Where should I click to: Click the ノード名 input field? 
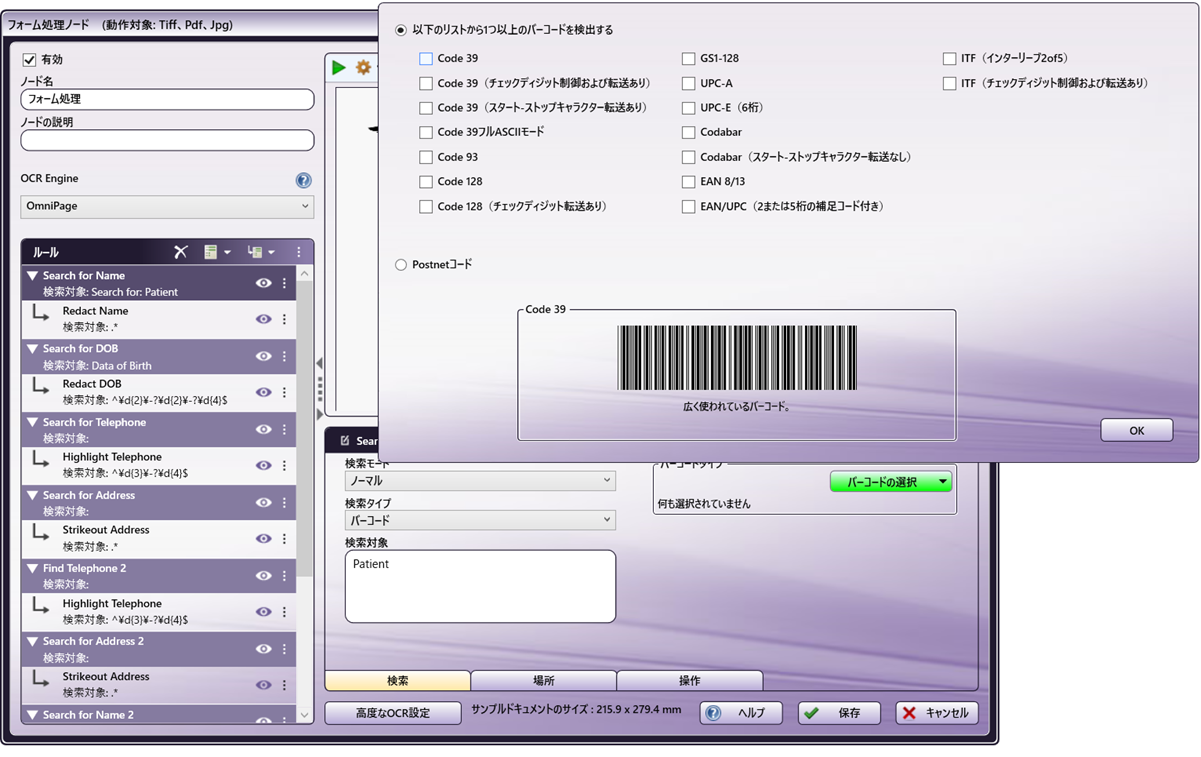point(167,100)
